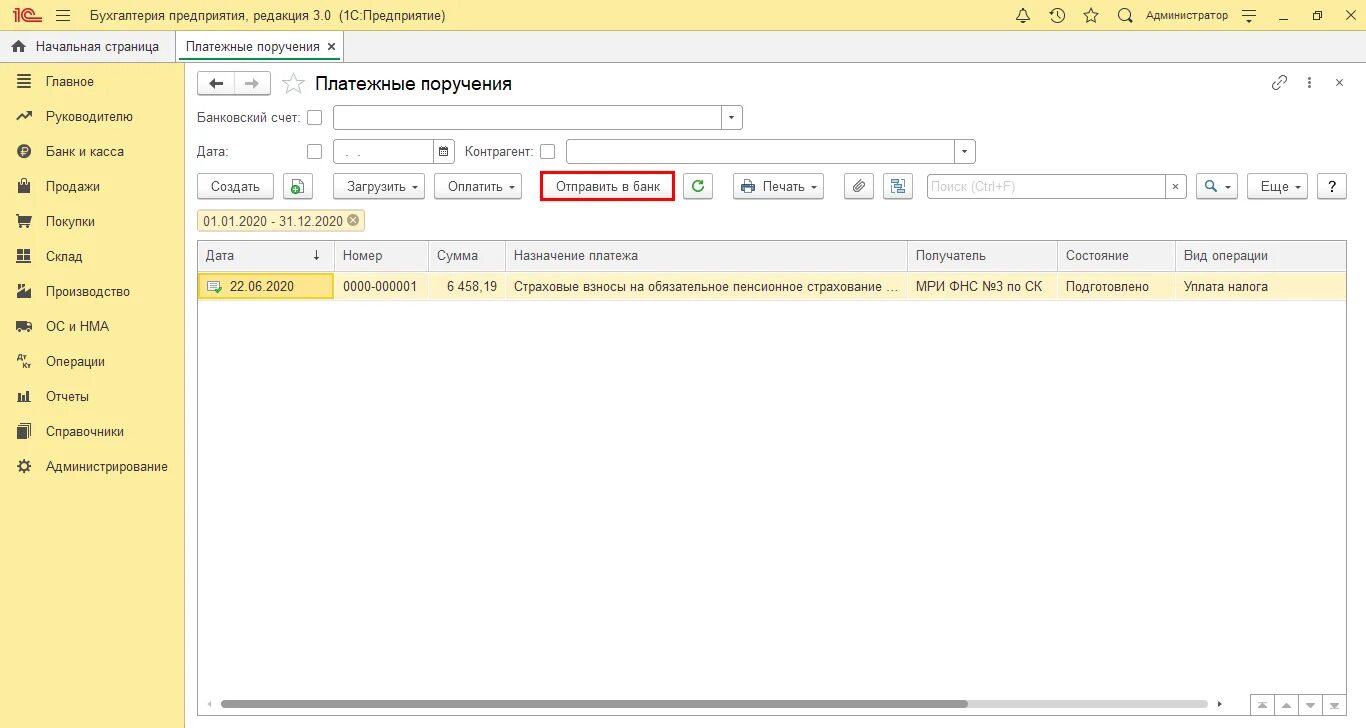Remove the 01.01.2020 - 31.12.2020 period filter

[x=353, y=221]
